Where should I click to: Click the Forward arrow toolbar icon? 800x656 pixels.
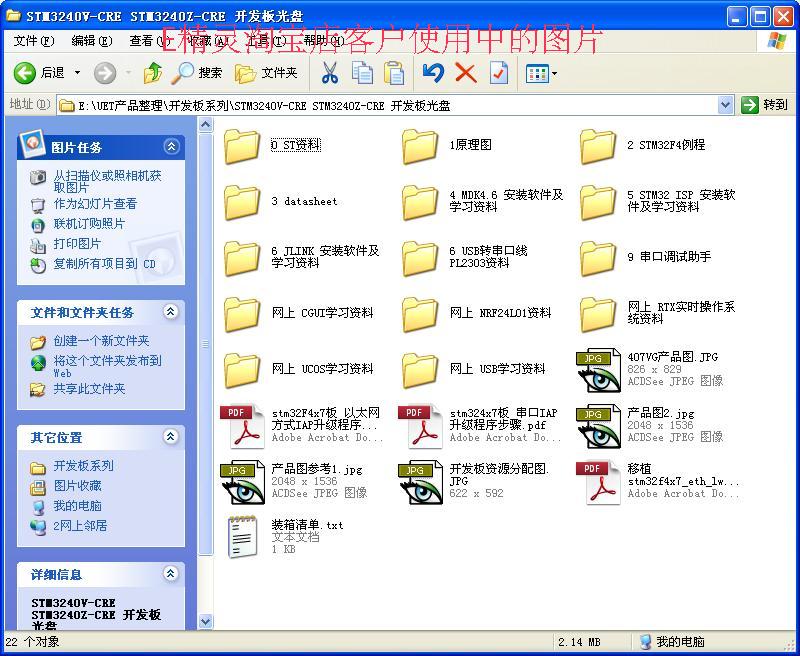tap(105, 73)
